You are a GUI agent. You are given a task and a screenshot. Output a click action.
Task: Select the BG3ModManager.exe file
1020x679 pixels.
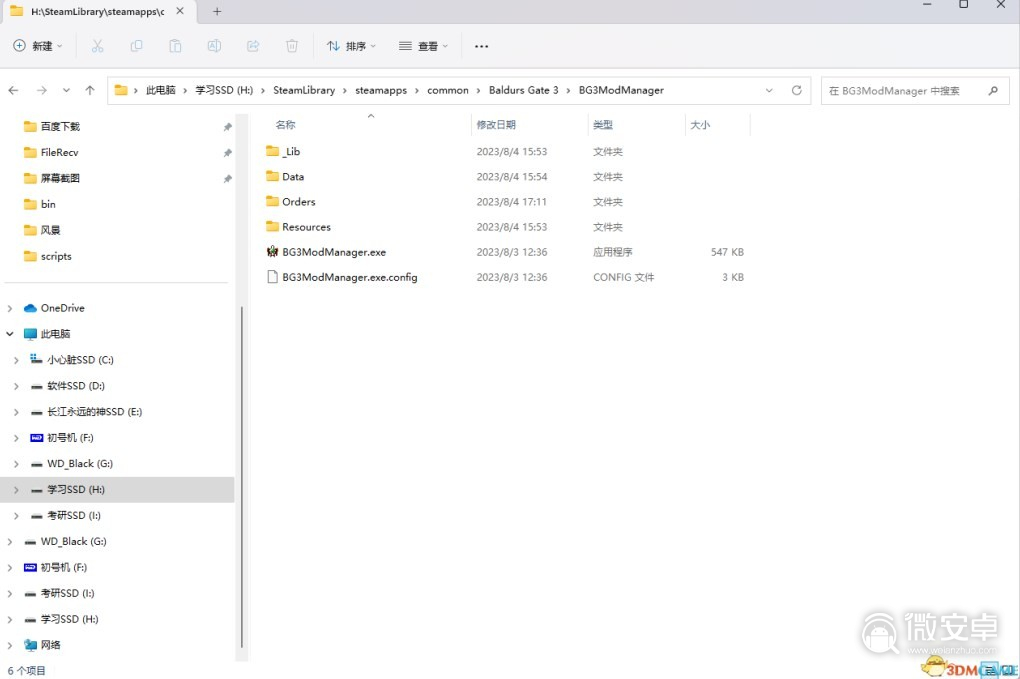coord(333,252)
